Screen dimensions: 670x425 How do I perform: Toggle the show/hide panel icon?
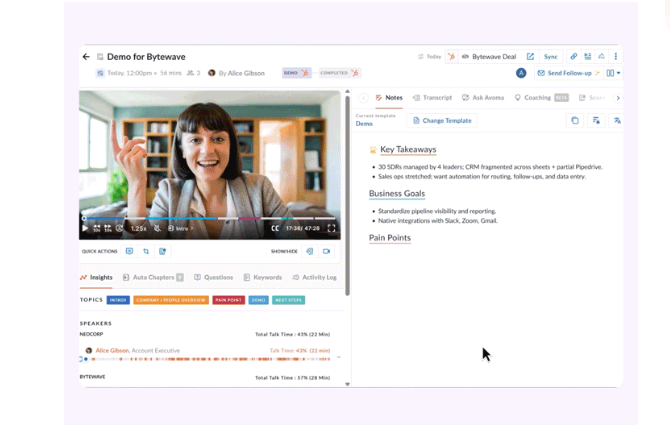coord(310,251)
